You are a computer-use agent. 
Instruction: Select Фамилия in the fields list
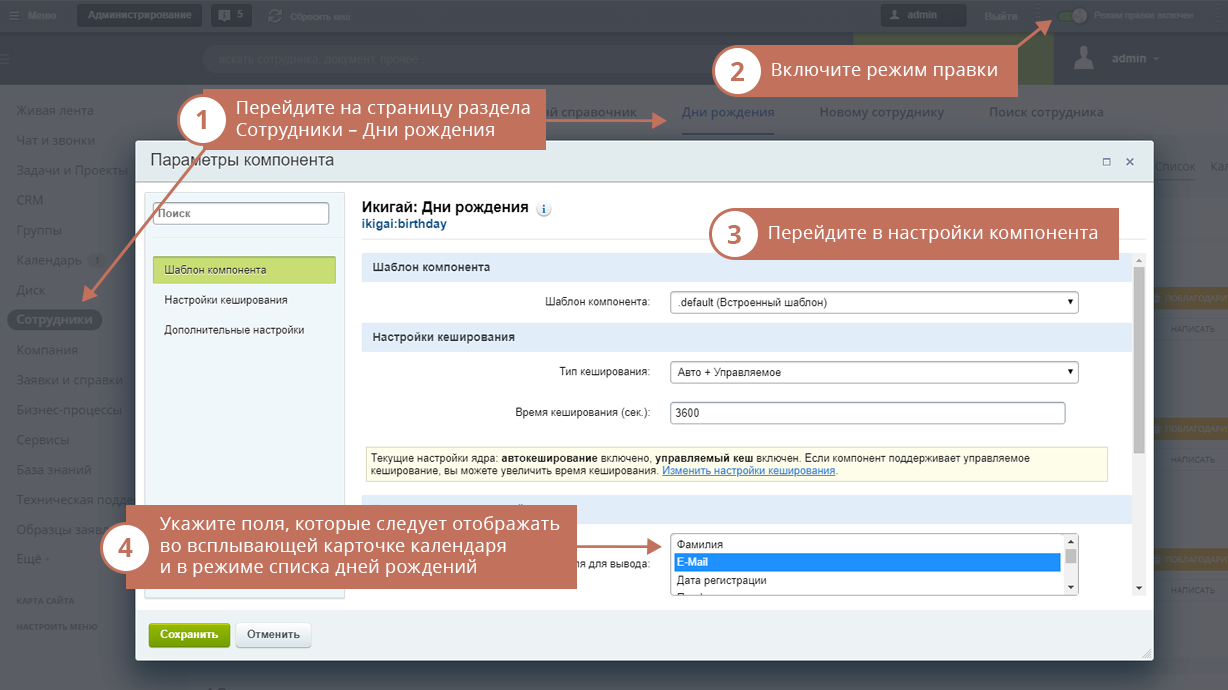point(867,544)
